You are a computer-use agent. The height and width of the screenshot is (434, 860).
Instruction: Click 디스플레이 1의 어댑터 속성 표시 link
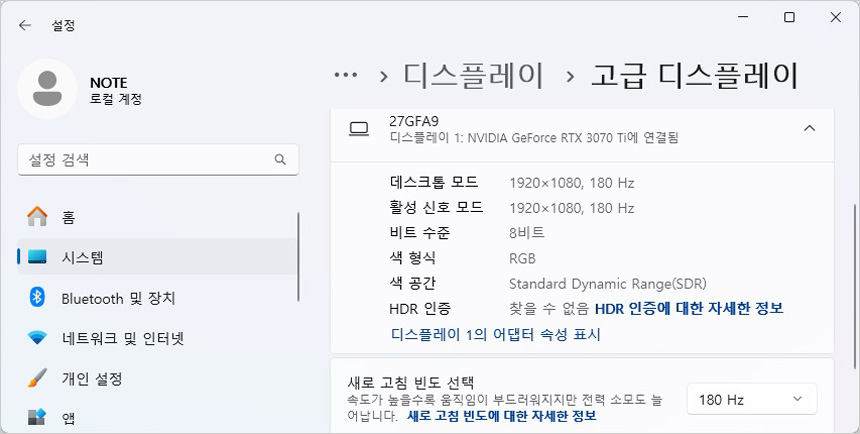495,334
